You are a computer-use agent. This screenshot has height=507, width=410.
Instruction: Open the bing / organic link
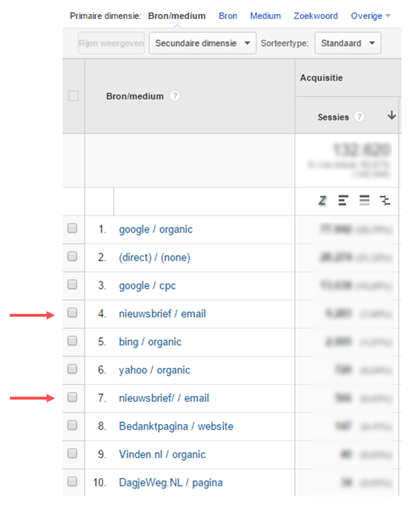[150, 342]
